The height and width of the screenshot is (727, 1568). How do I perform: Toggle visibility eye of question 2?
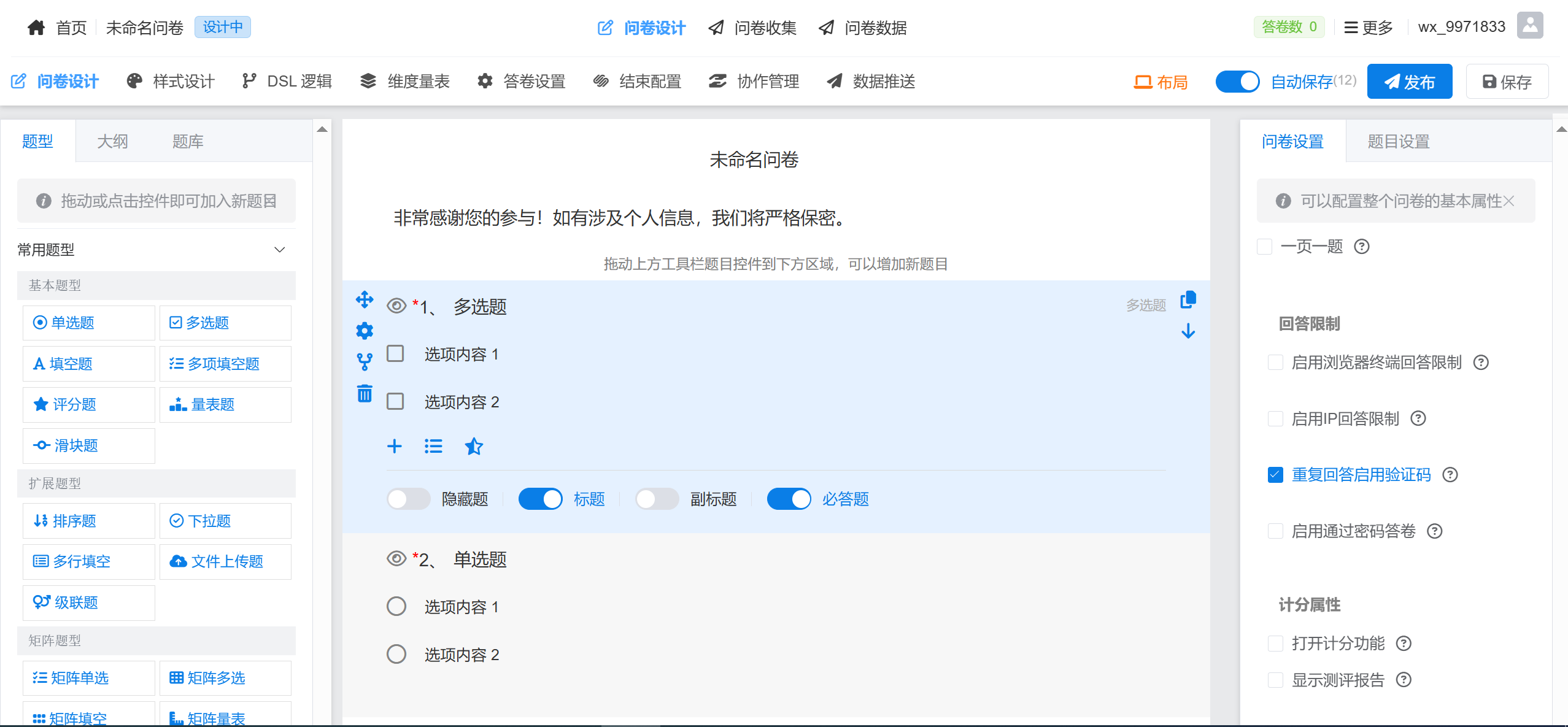click(x=396, y=558)
